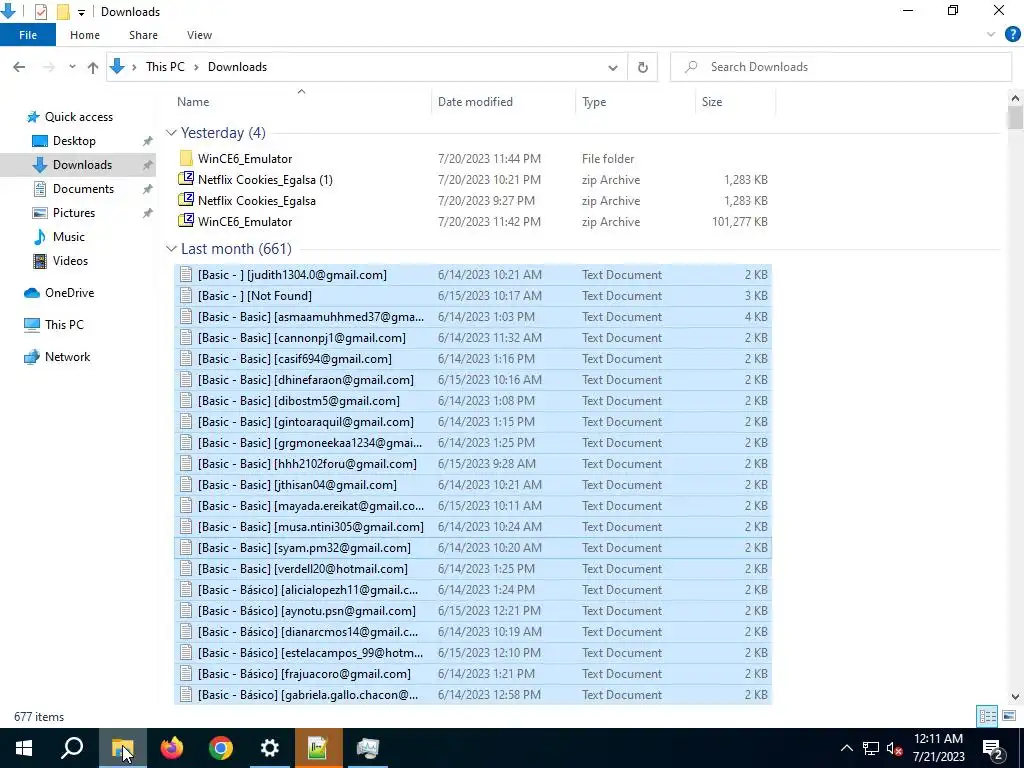Select OneDrive in navigation pane
Image resolution: width=1024 pixels, height=768 pixels.
pos(69,293)
